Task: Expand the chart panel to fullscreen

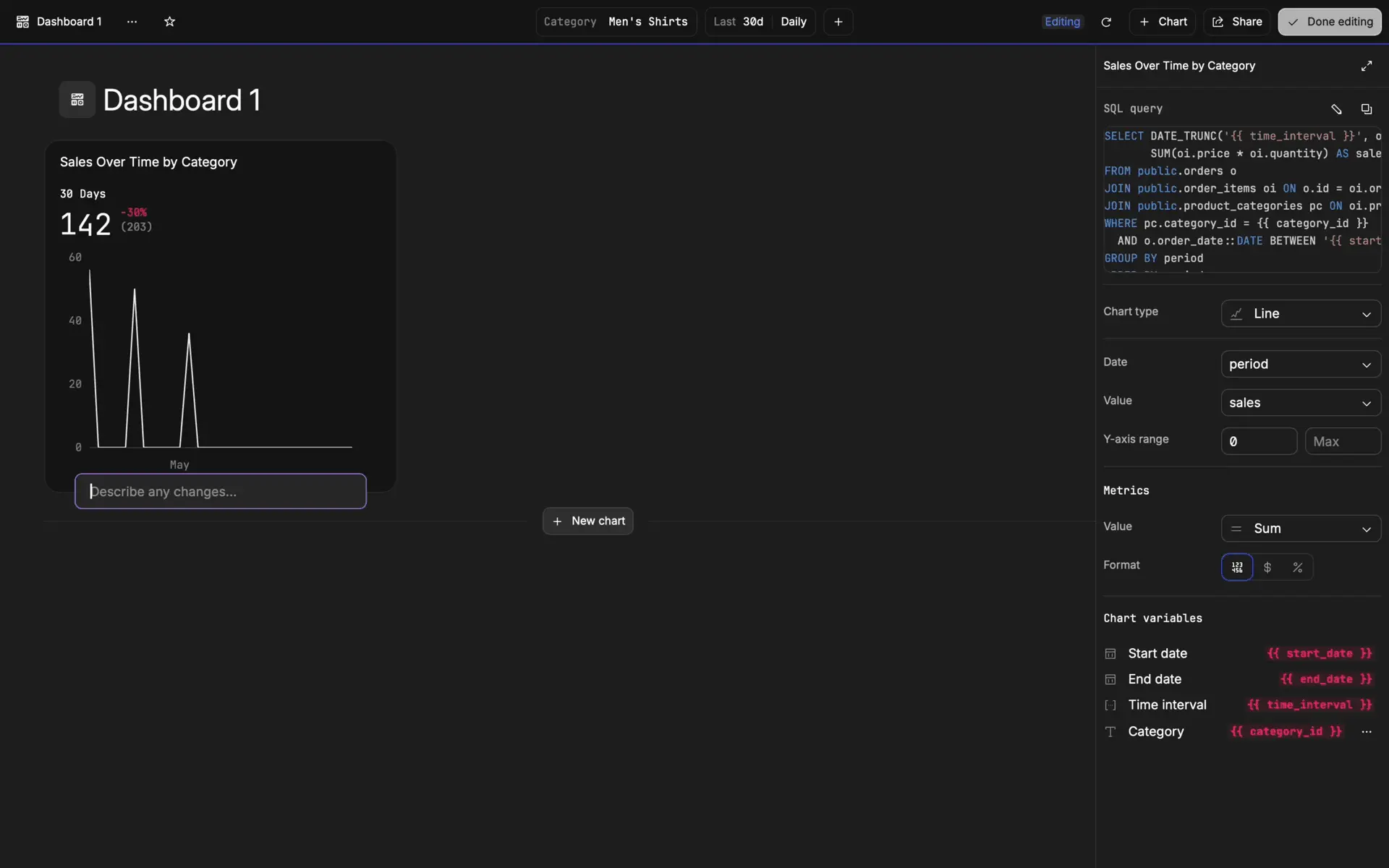Action: 1366,66
